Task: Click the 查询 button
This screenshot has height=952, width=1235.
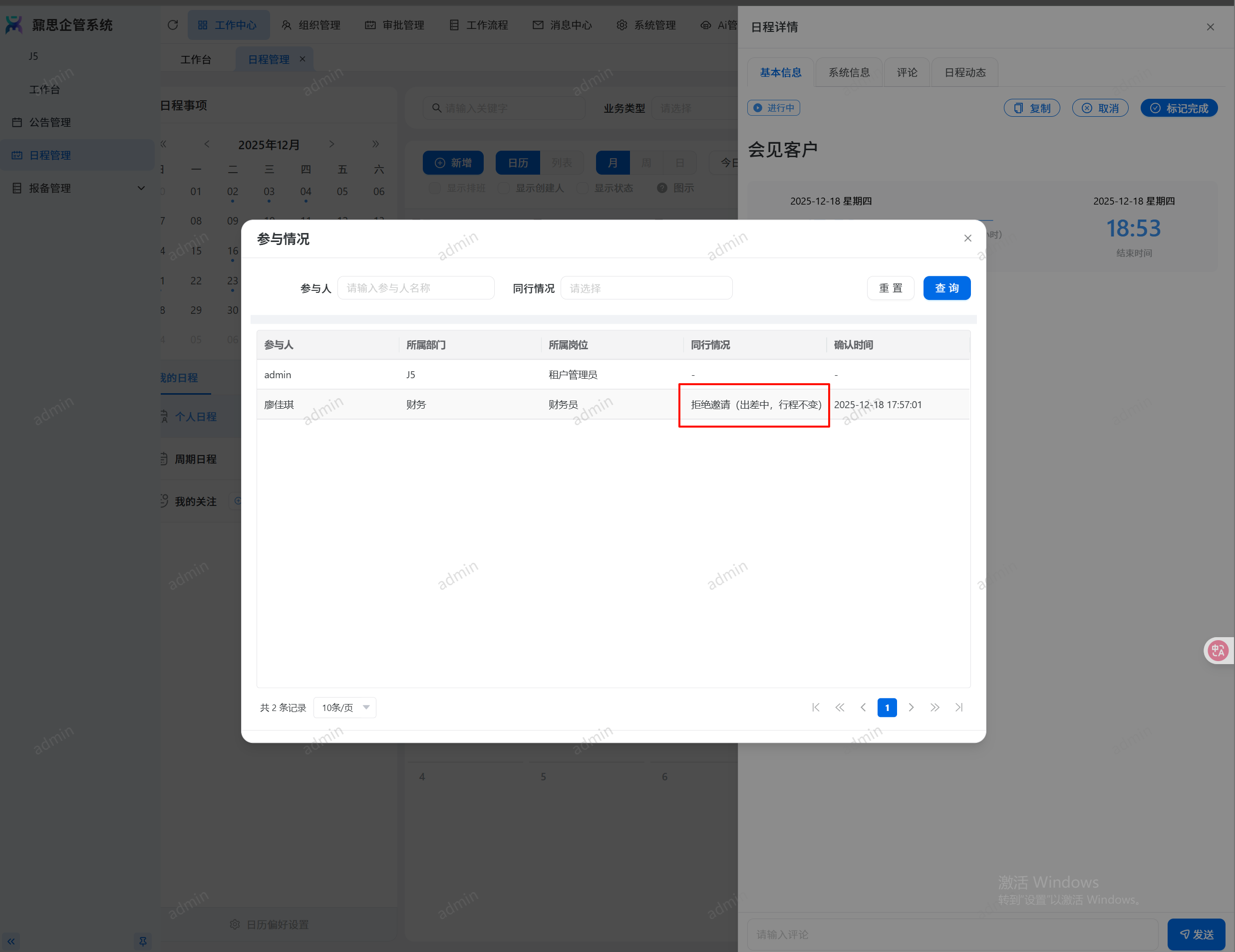Action: 946,288
